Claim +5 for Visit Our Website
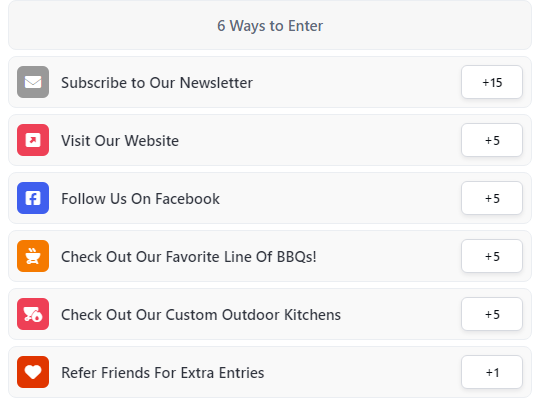The width and height of the screenshot is (540, 404). click(x=492, y=140)
